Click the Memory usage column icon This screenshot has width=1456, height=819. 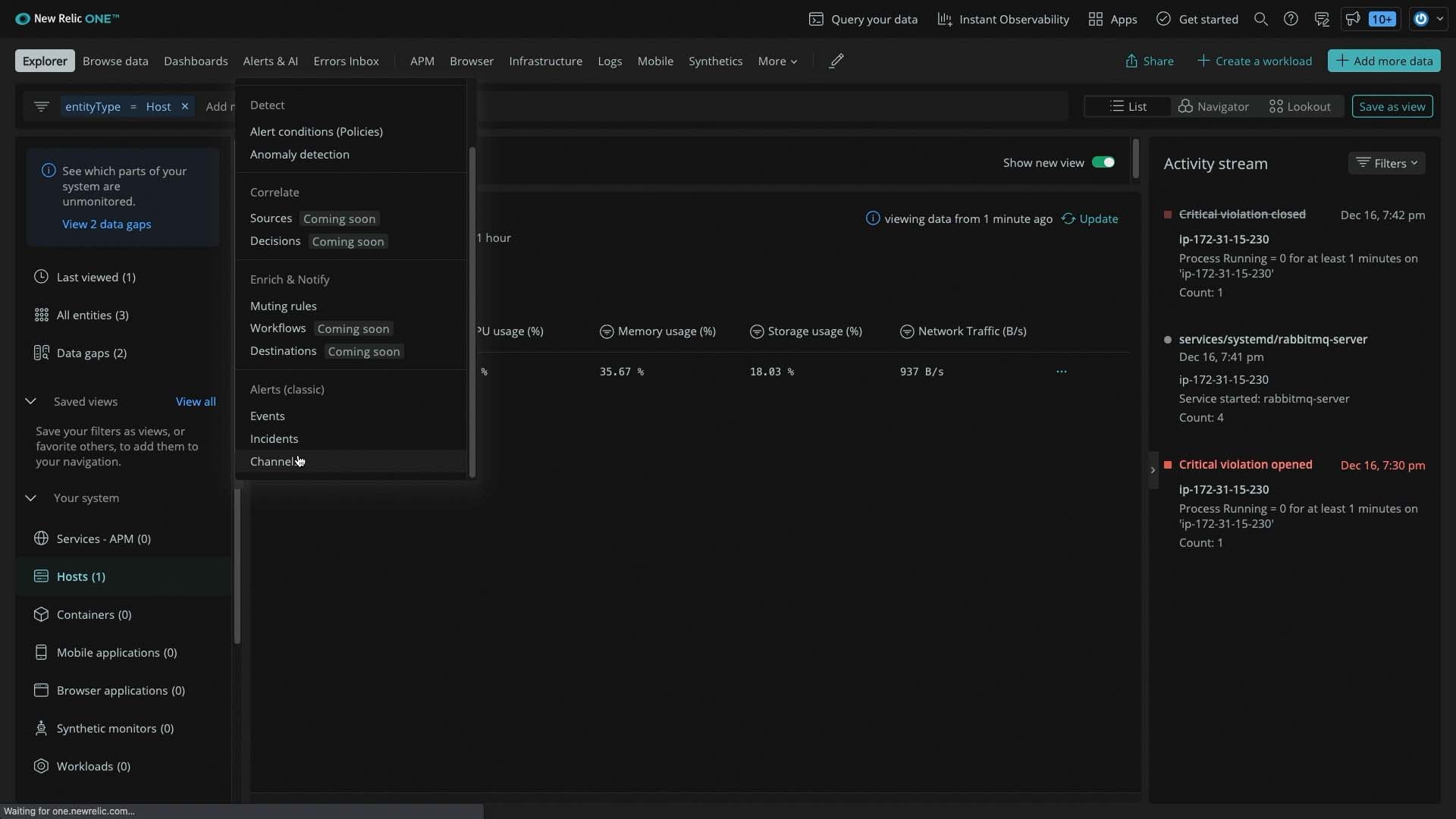click(x=606, y=331)
